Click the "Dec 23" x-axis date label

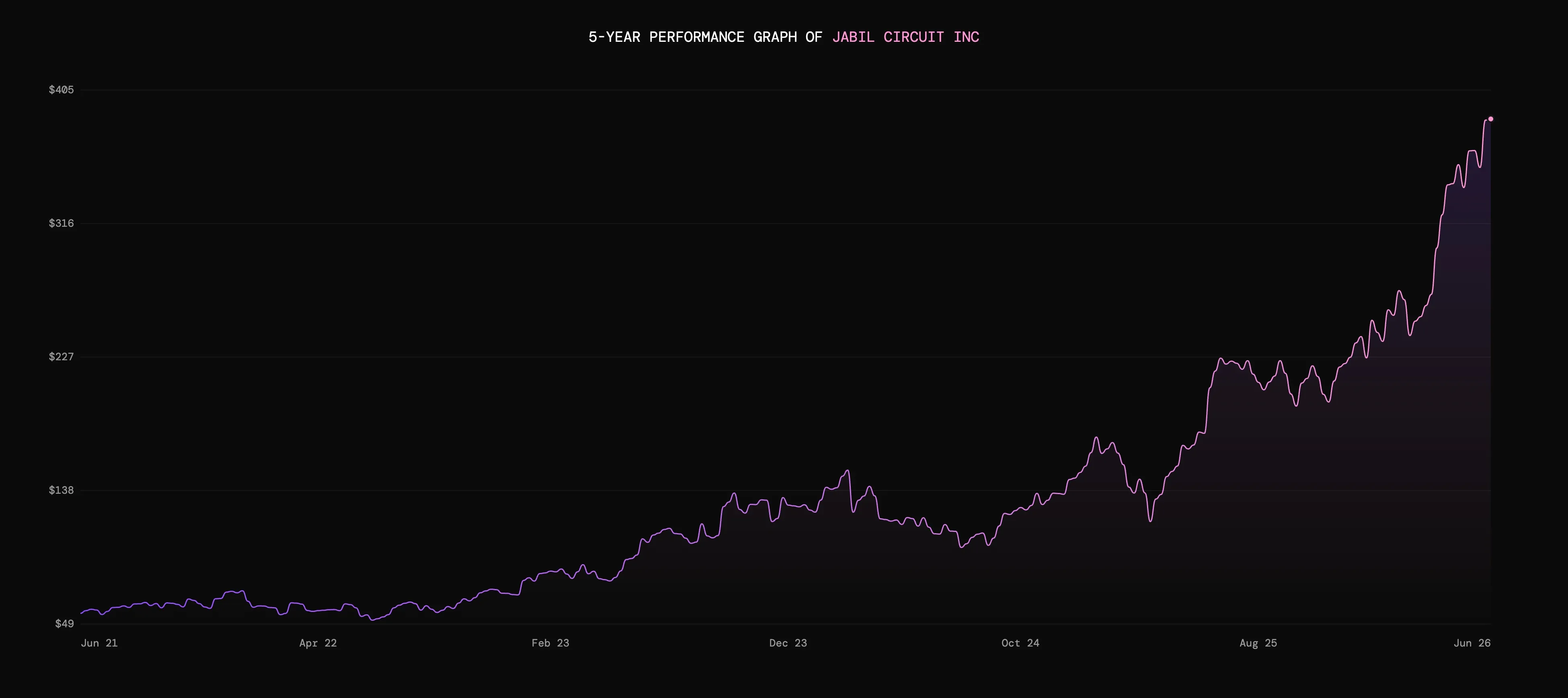[788, 643]
